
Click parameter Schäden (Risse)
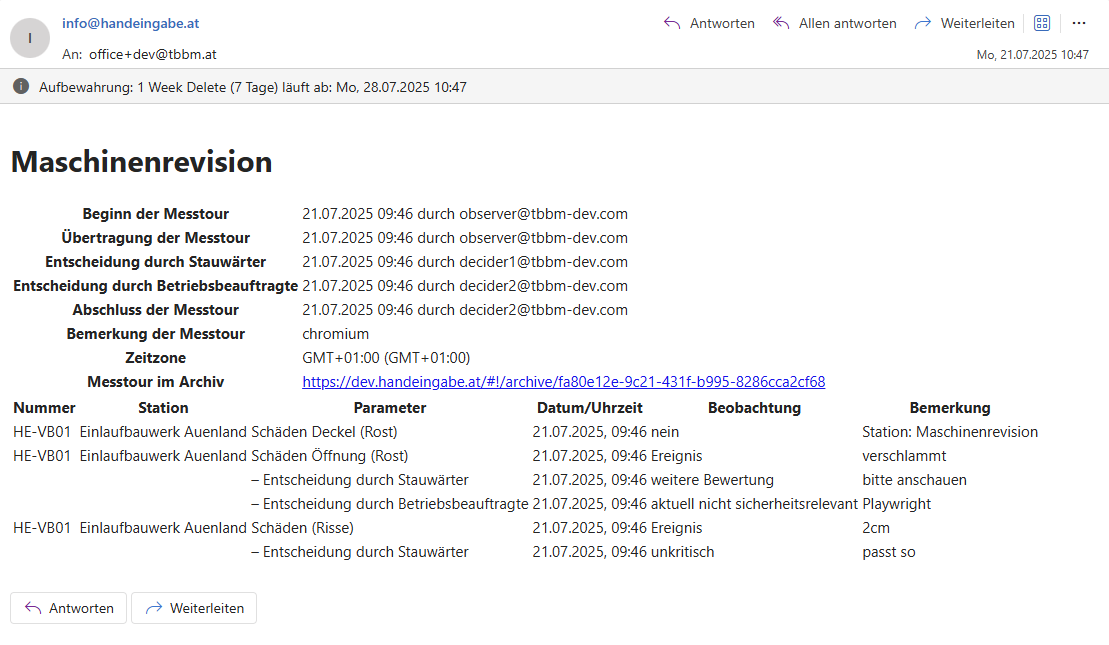pyautogui.click(x=302, y=528)
